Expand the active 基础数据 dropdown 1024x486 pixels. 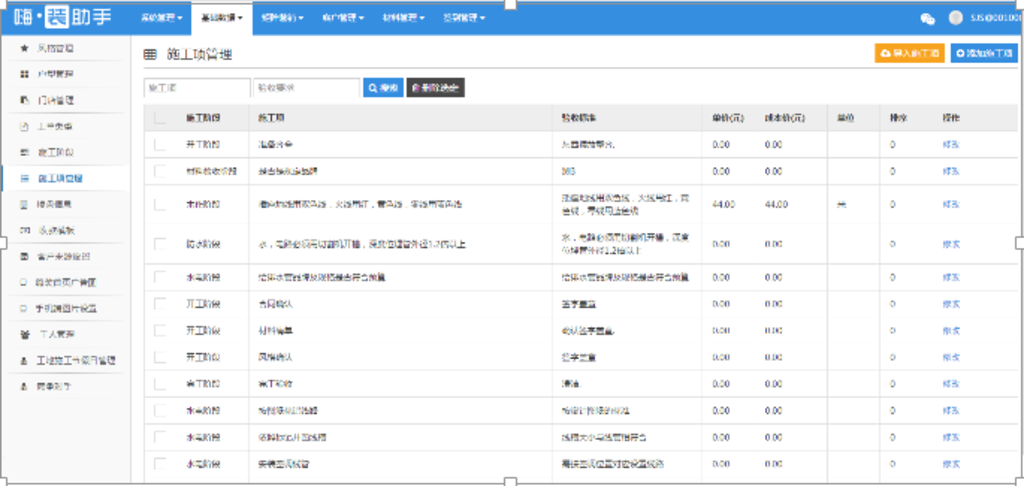coord(222,18)
